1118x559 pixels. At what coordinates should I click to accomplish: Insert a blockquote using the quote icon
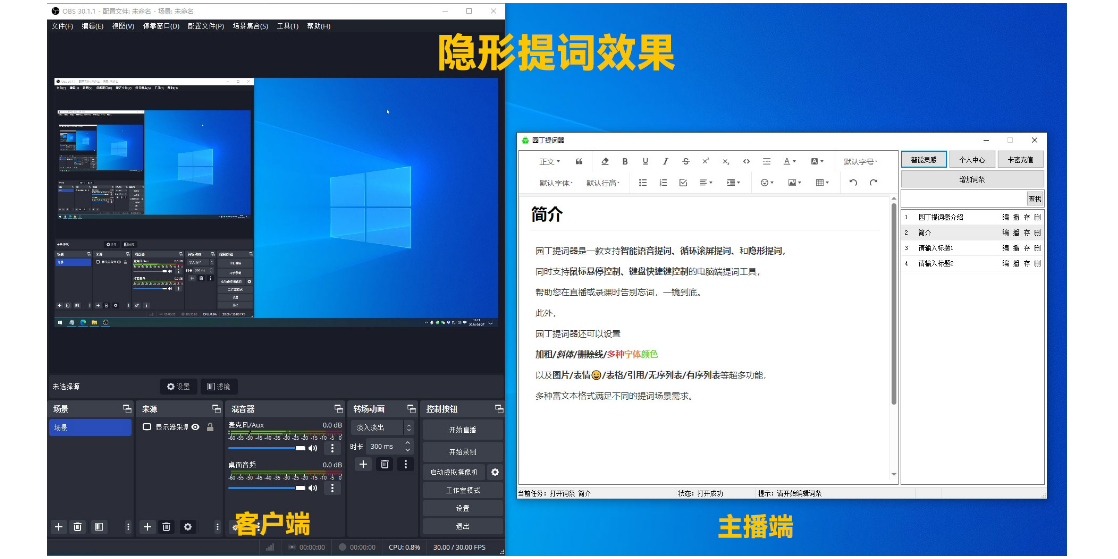tap(579, 161)
